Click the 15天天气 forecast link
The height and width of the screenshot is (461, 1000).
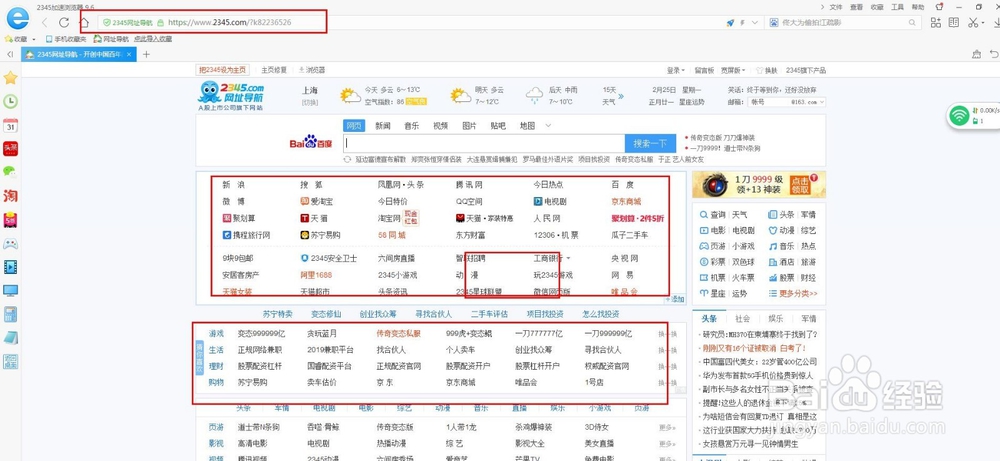(613, 96)
